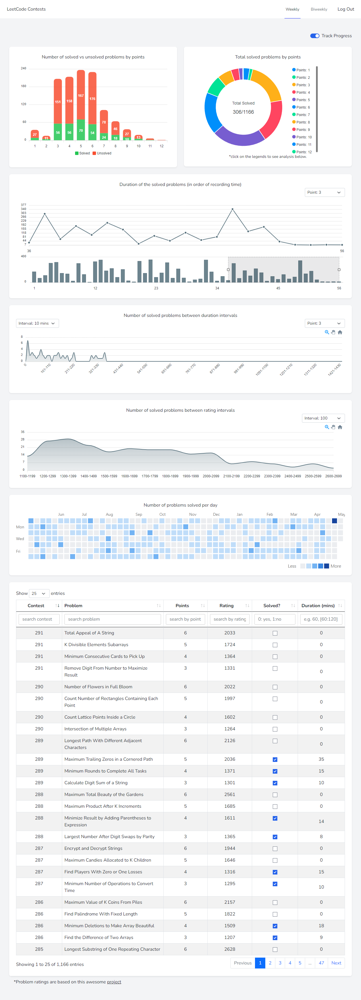Switch to the Weekly tab

(x=292, y=10)
